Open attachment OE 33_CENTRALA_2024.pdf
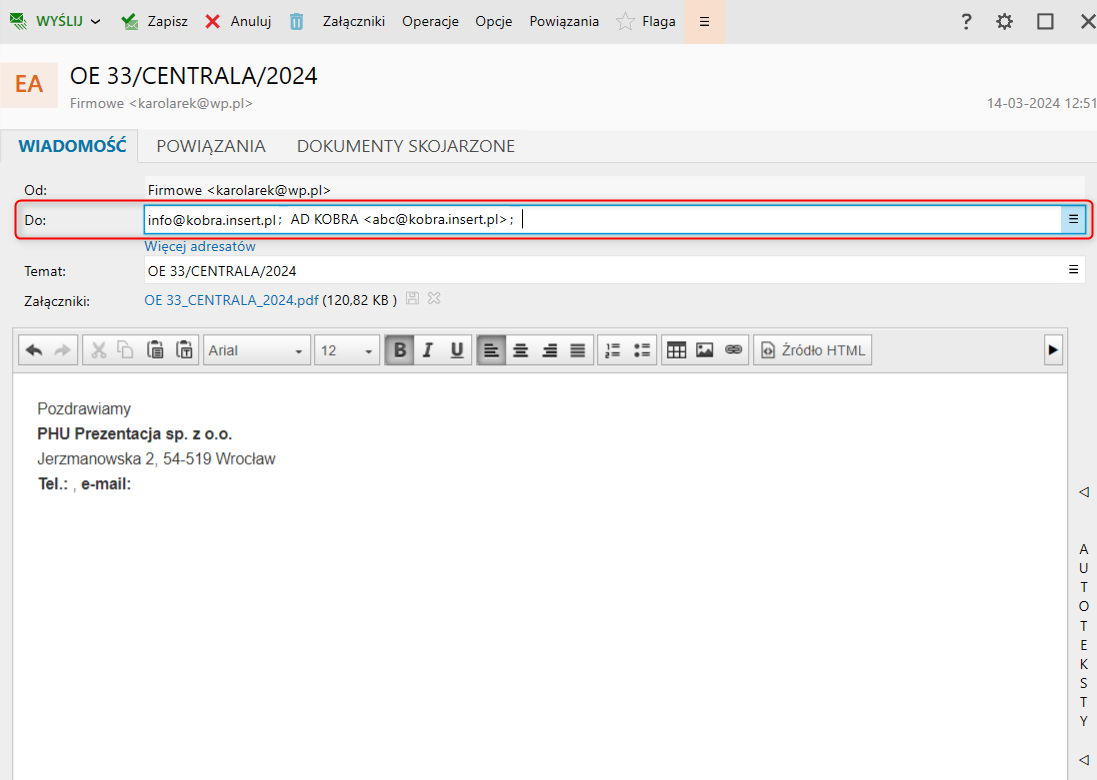The width and height of the screenshot is (1097, 780). [231, 300]
